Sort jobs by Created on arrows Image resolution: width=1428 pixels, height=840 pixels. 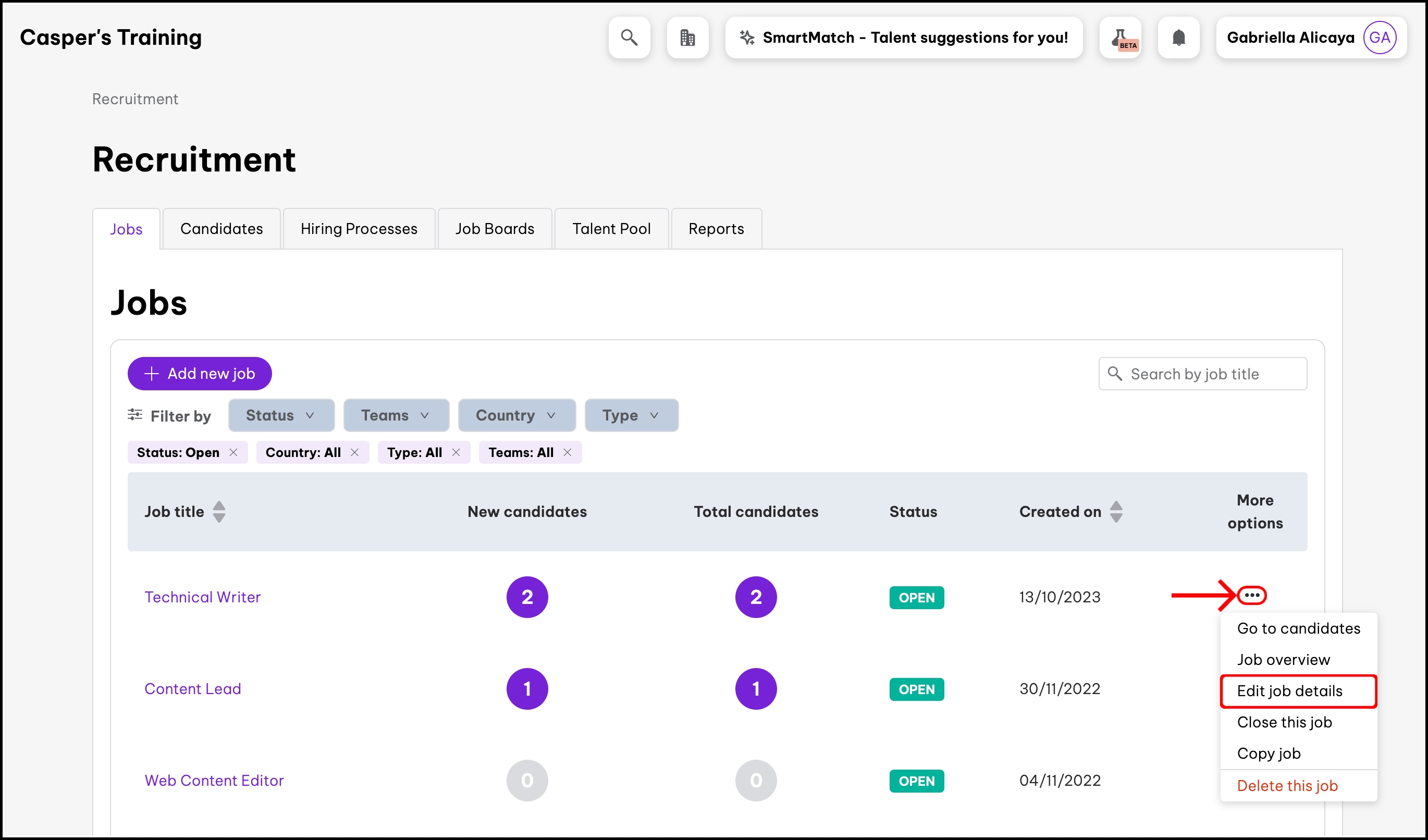pos(1116,512)
